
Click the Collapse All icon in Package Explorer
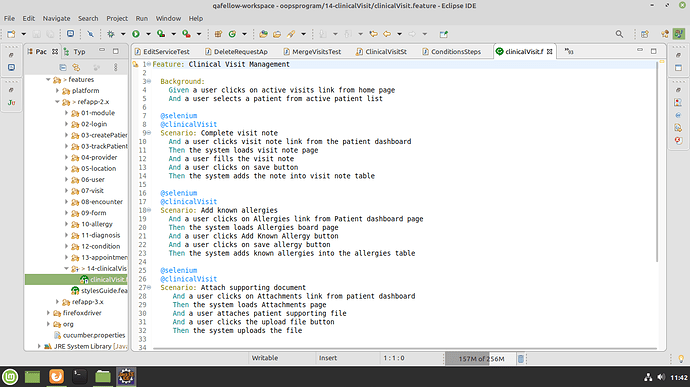point(63,67)
